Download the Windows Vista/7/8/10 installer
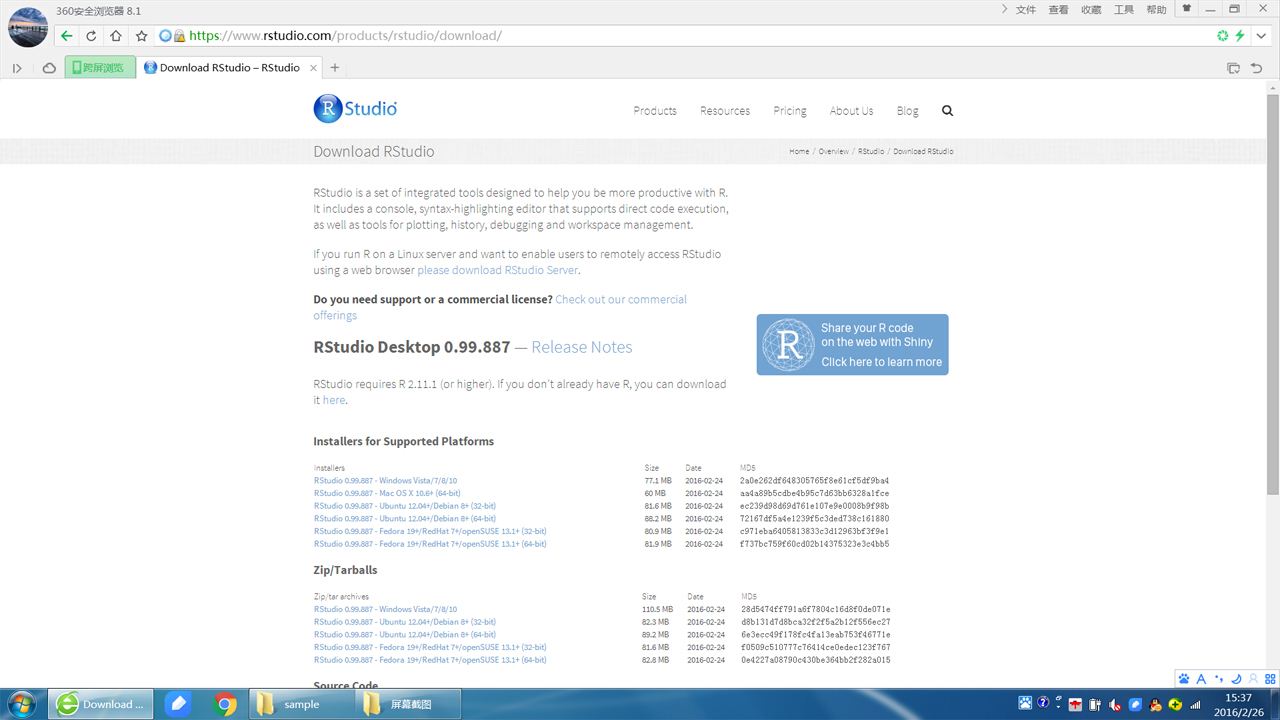The height and width of the screenshot is (720, 1280). (385, 481)
